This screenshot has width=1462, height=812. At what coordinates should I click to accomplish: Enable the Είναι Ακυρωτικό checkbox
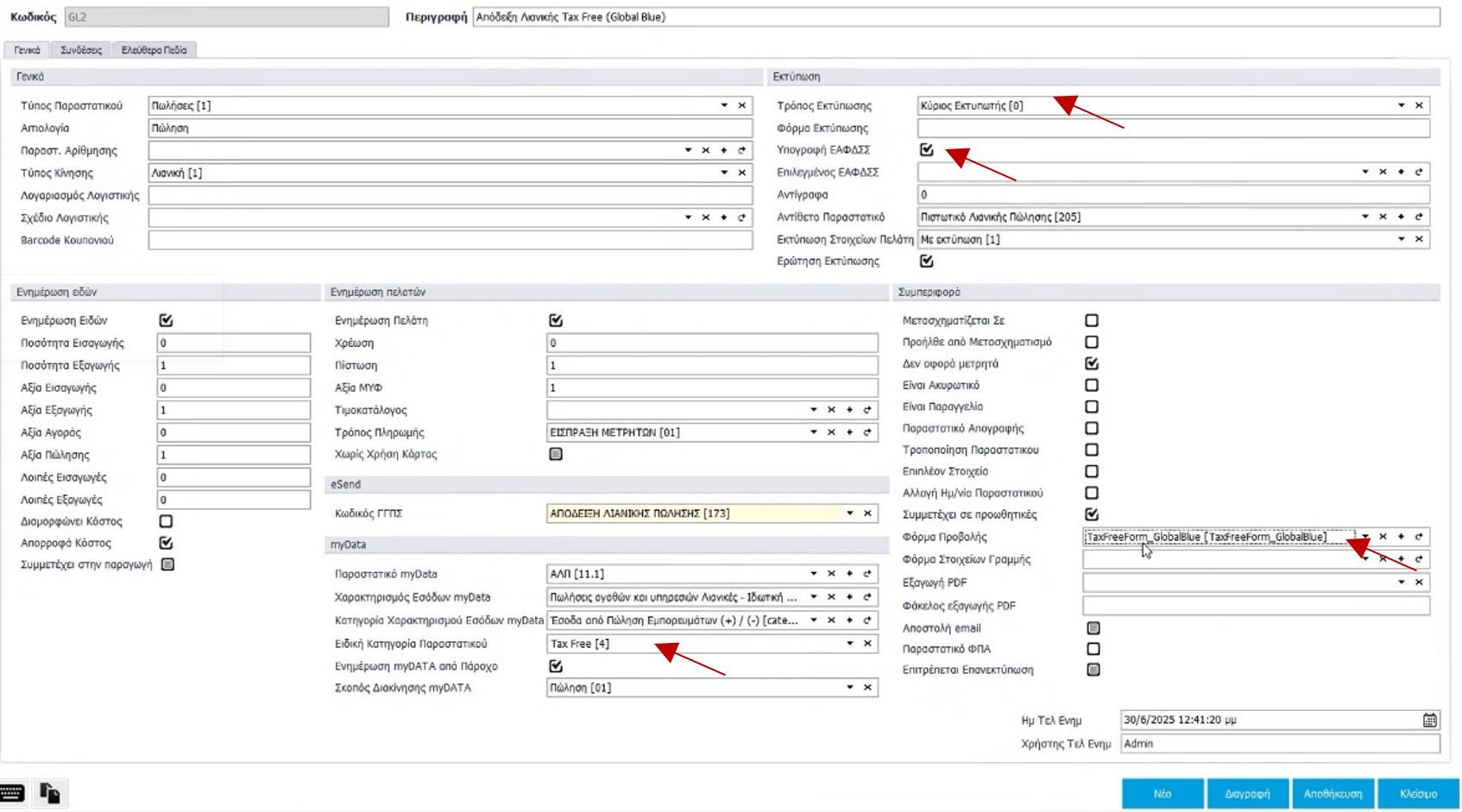[1092, 385]
